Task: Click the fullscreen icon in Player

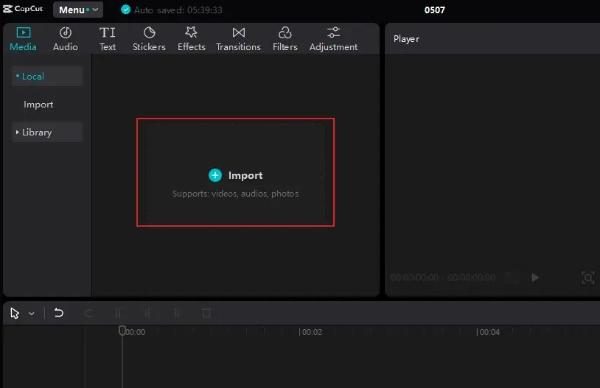Action: (588, 278)
